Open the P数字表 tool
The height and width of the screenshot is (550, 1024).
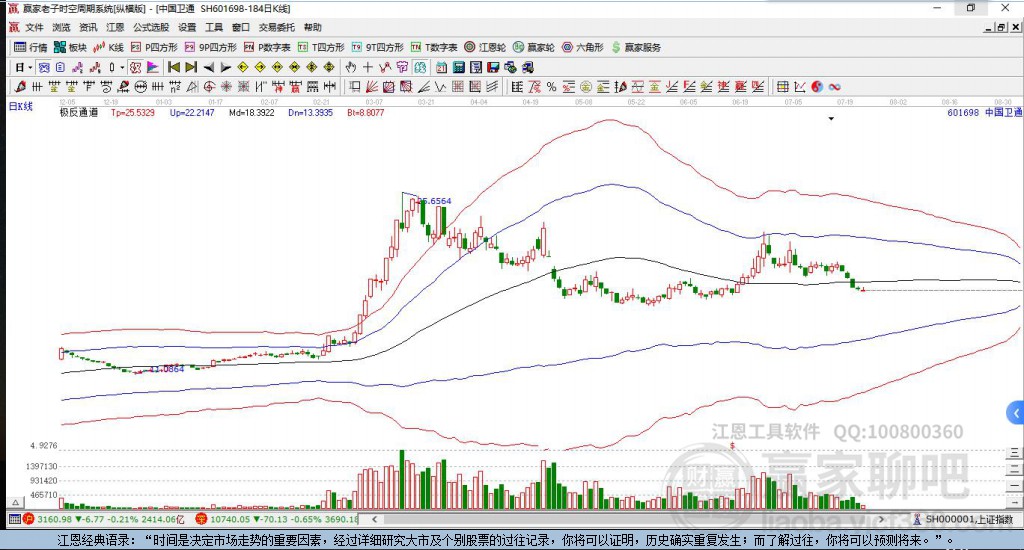(x=267, y=47)
